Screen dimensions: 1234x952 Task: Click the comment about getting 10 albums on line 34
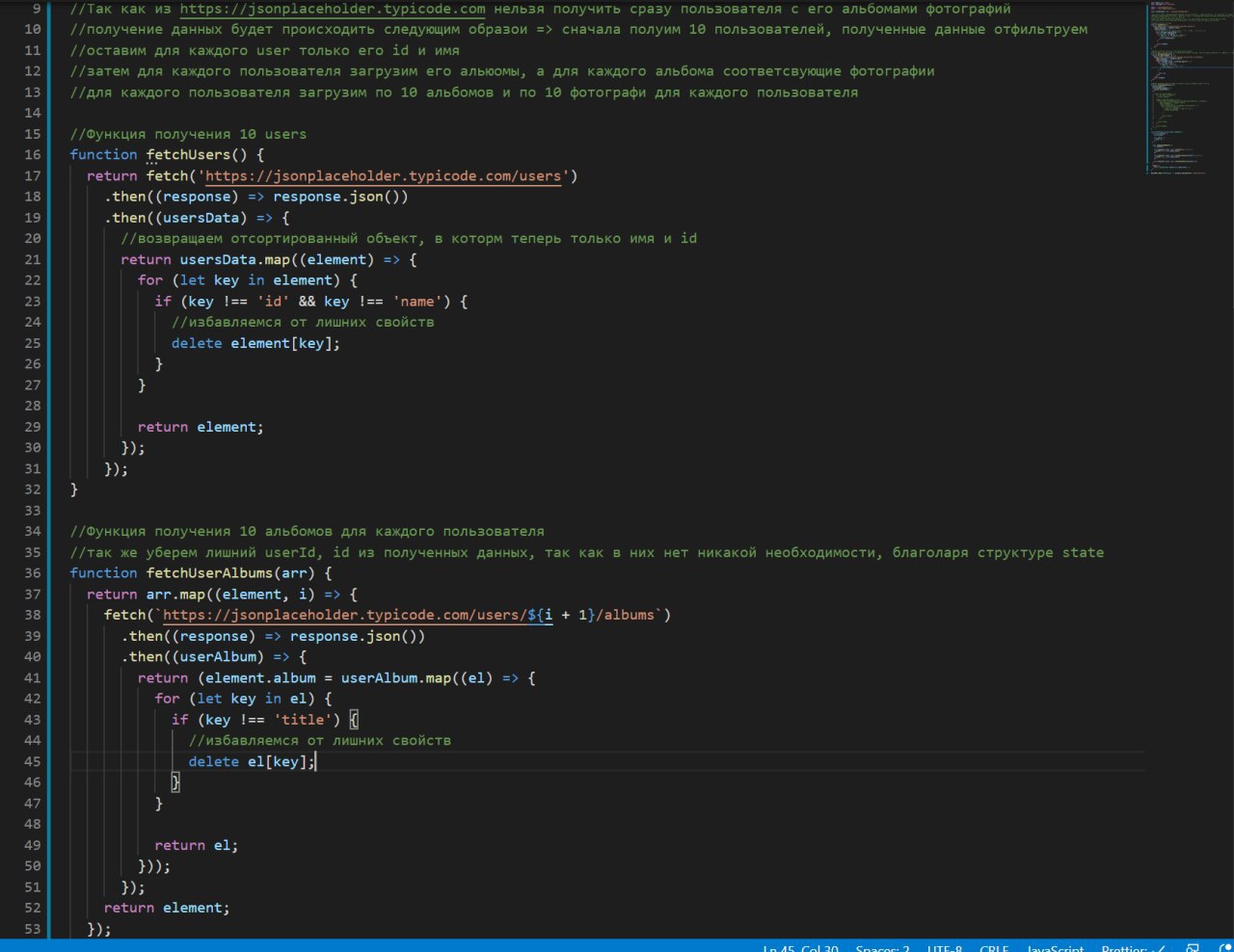307,531
